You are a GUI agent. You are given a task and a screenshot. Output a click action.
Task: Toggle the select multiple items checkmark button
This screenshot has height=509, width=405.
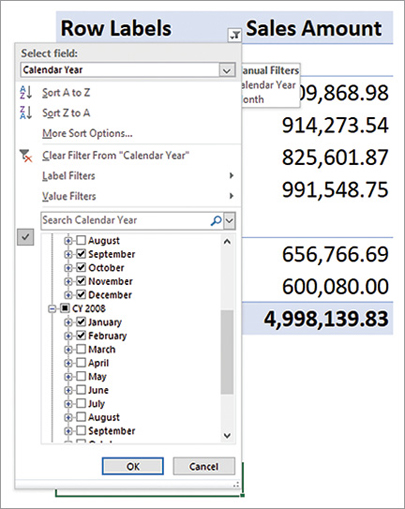tap(26, 237)
